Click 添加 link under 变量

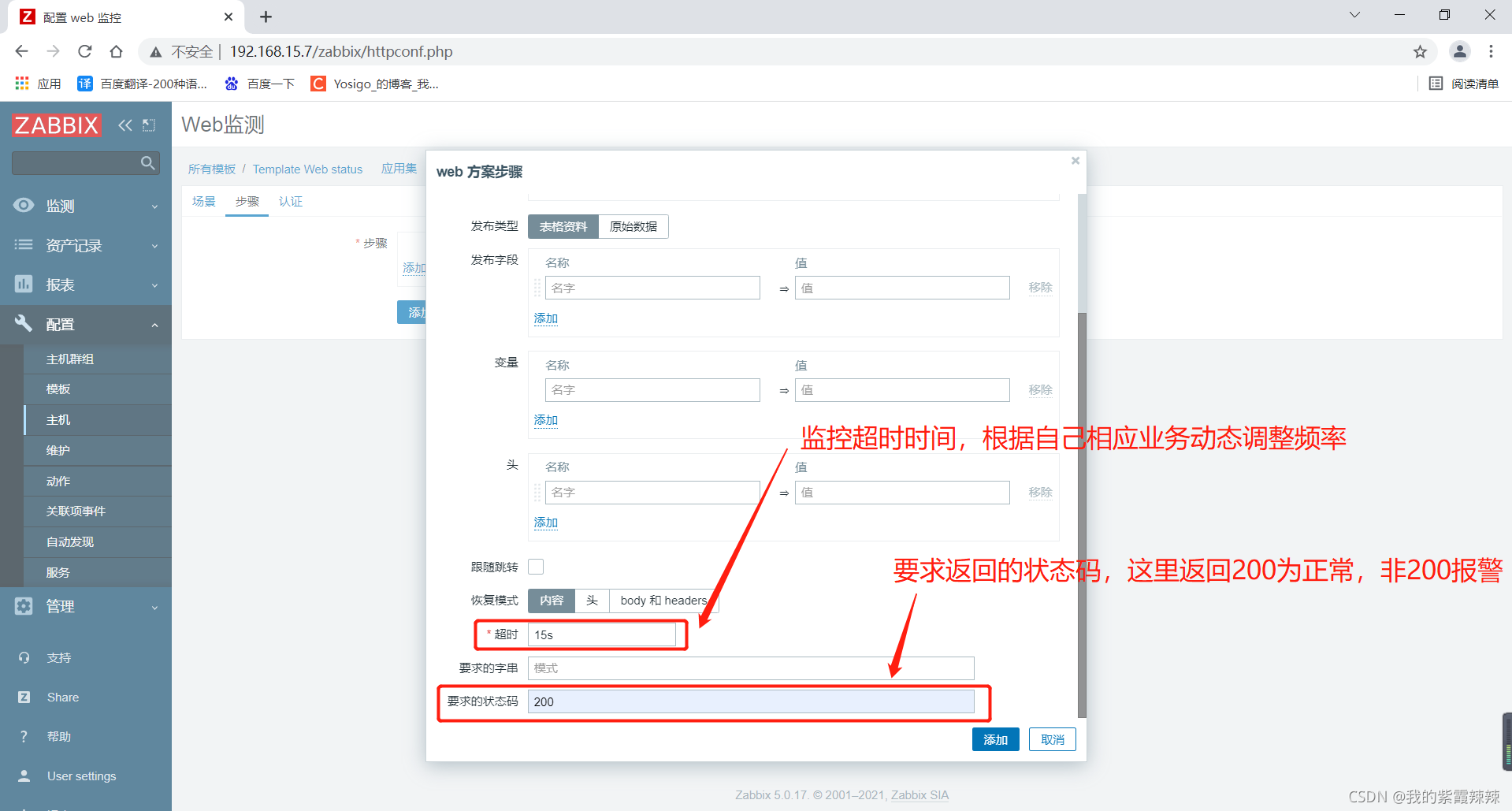(x=546, y=420)
